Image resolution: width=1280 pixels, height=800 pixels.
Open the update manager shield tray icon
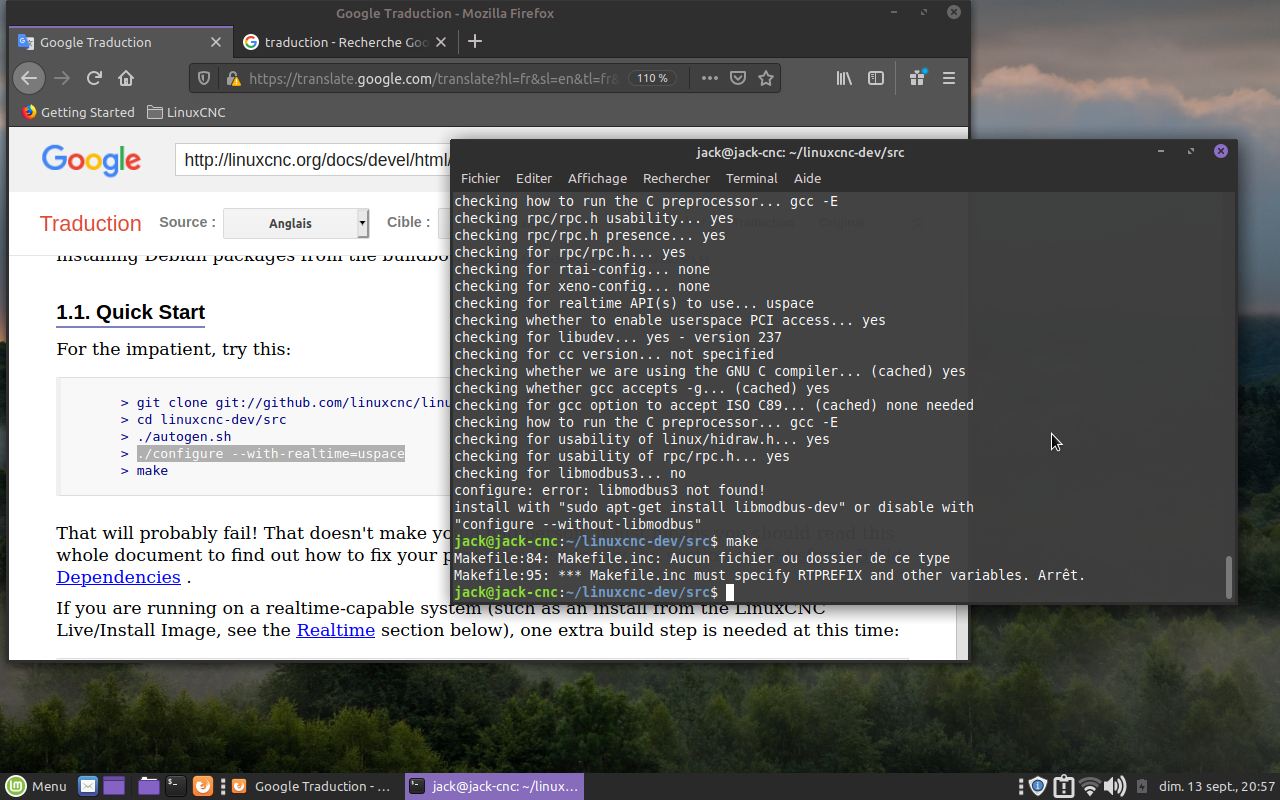(x=1038, y=786)
